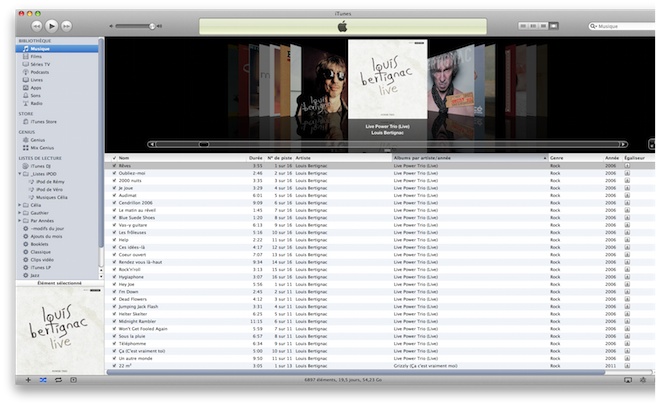Uncheck the Rêves track checkbox
The image size is (656, 407).
coord(114,166)
